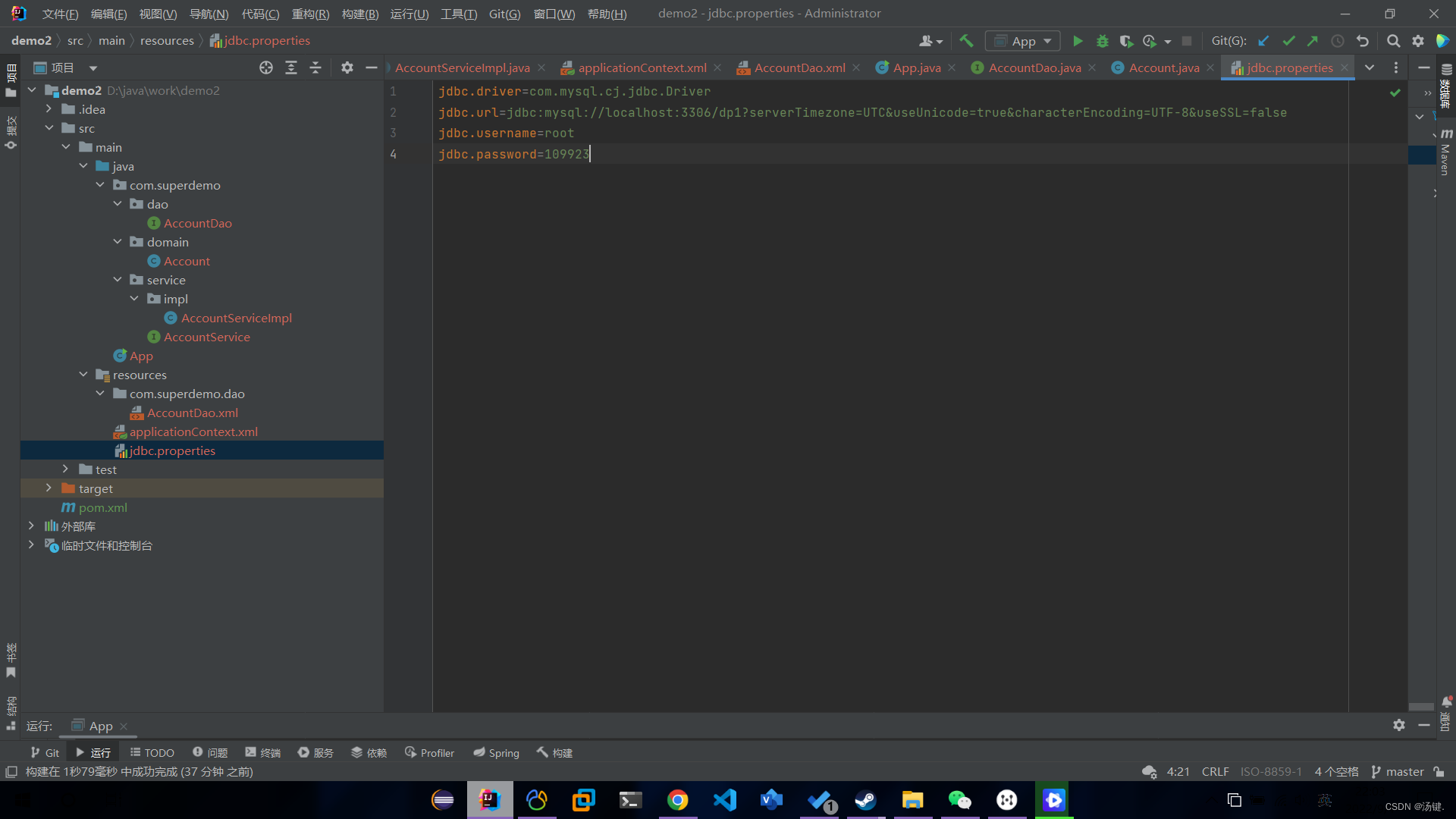Open WeChat from the Windows taskbar
This screenshot has width=1456, height=819.
(959, 800)
